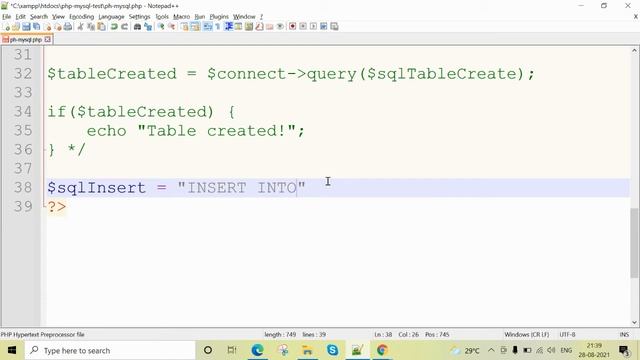
Task: Click the UTF-8 encoding status bar entry
Action: point(567,335)
